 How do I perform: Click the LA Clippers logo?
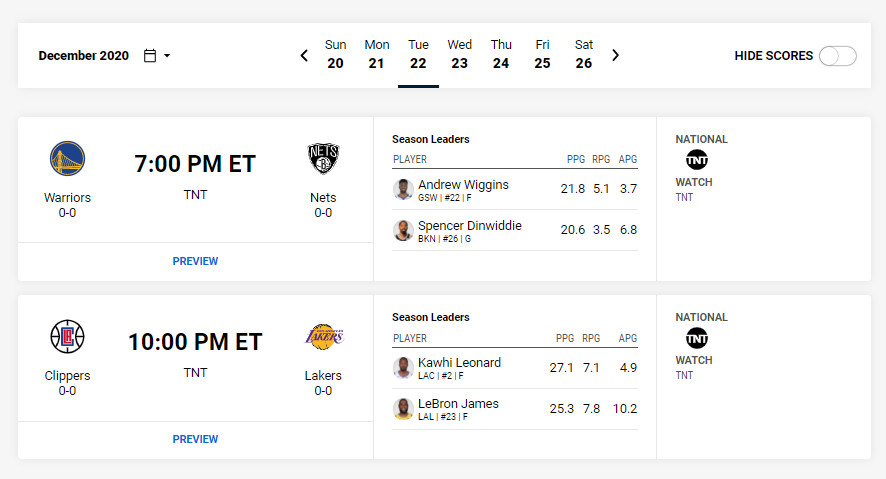(67, 337)
